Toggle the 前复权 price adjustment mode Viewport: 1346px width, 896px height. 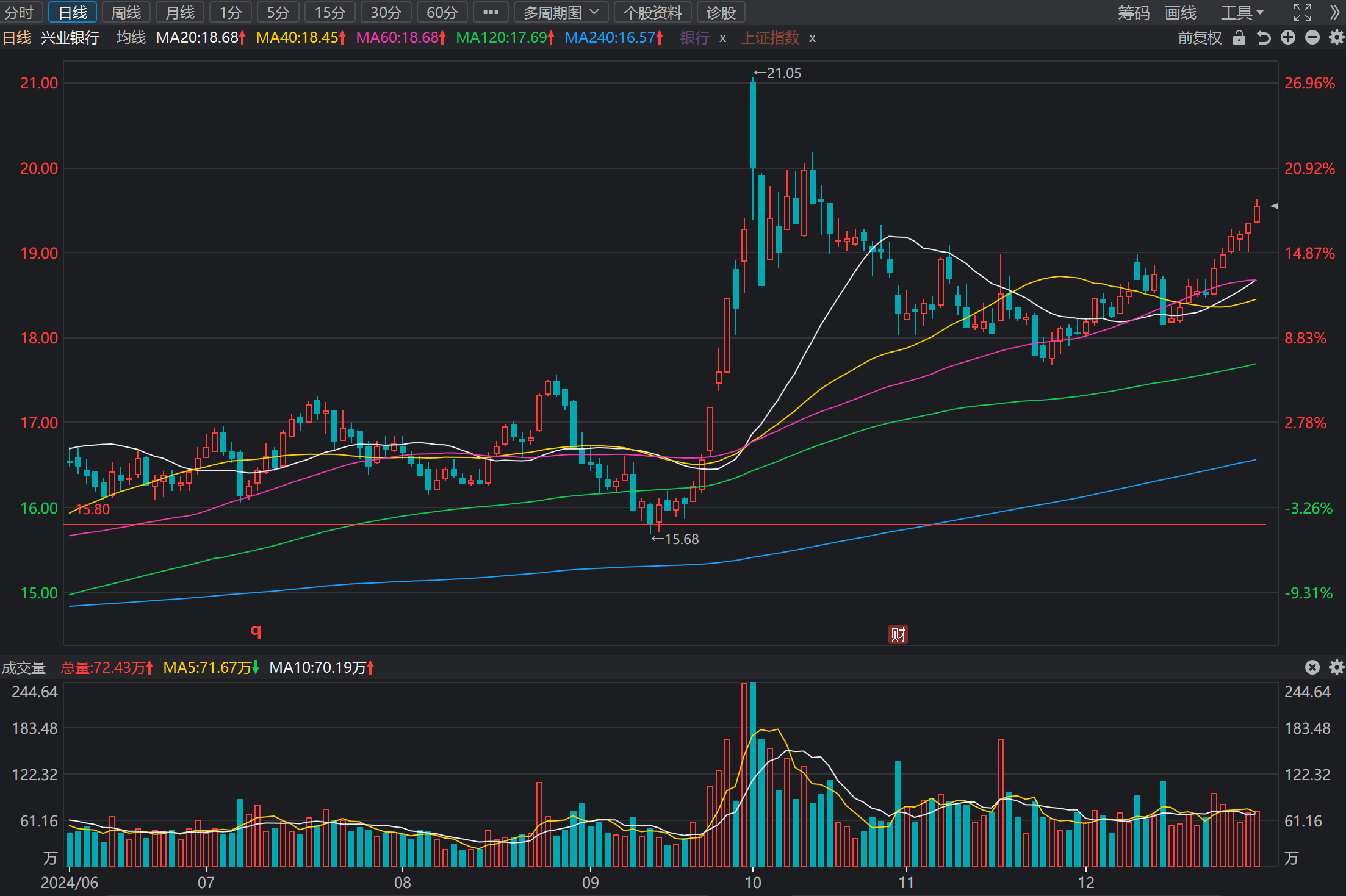pos(1200,38)
